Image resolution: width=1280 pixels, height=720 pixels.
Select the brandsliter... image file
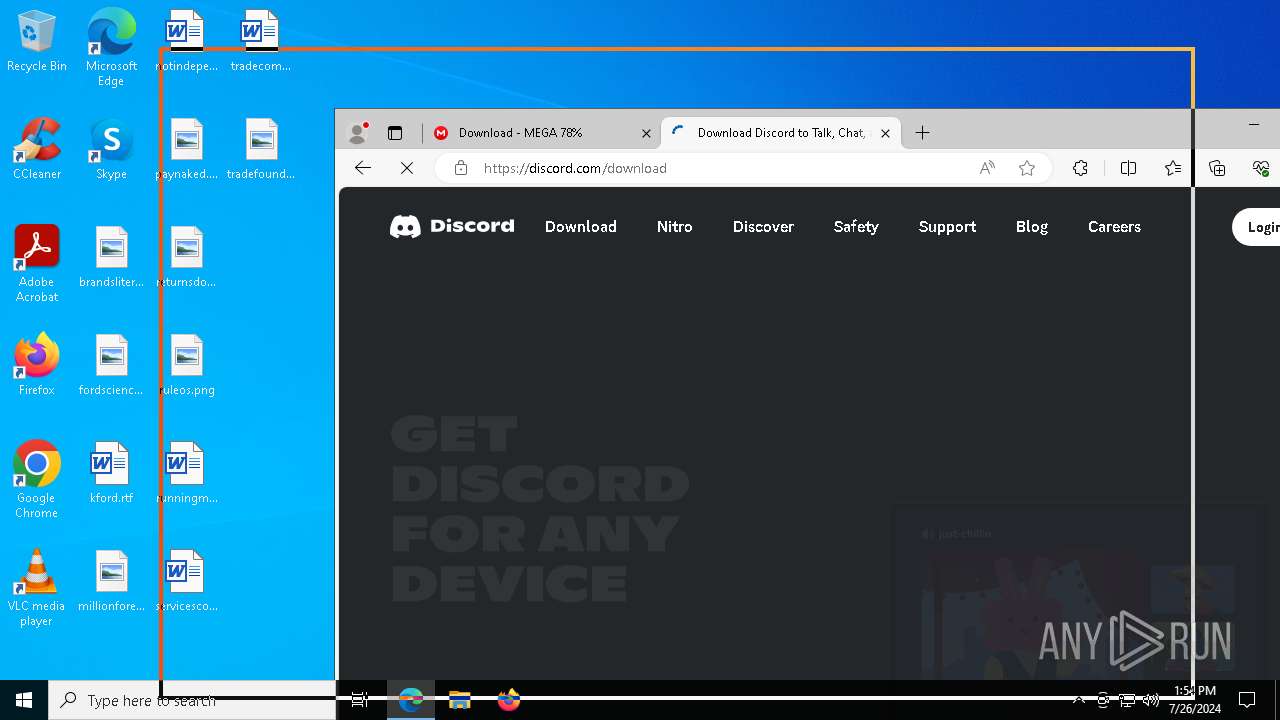pos(111,258)
